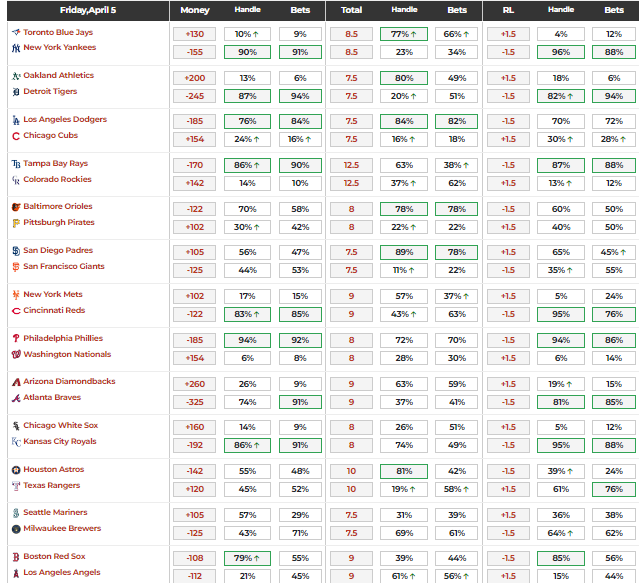The width and height of the screenshot is (644, 583).
Task: Select the Braves -325 moneyline cell
Action: coord(195,402)
